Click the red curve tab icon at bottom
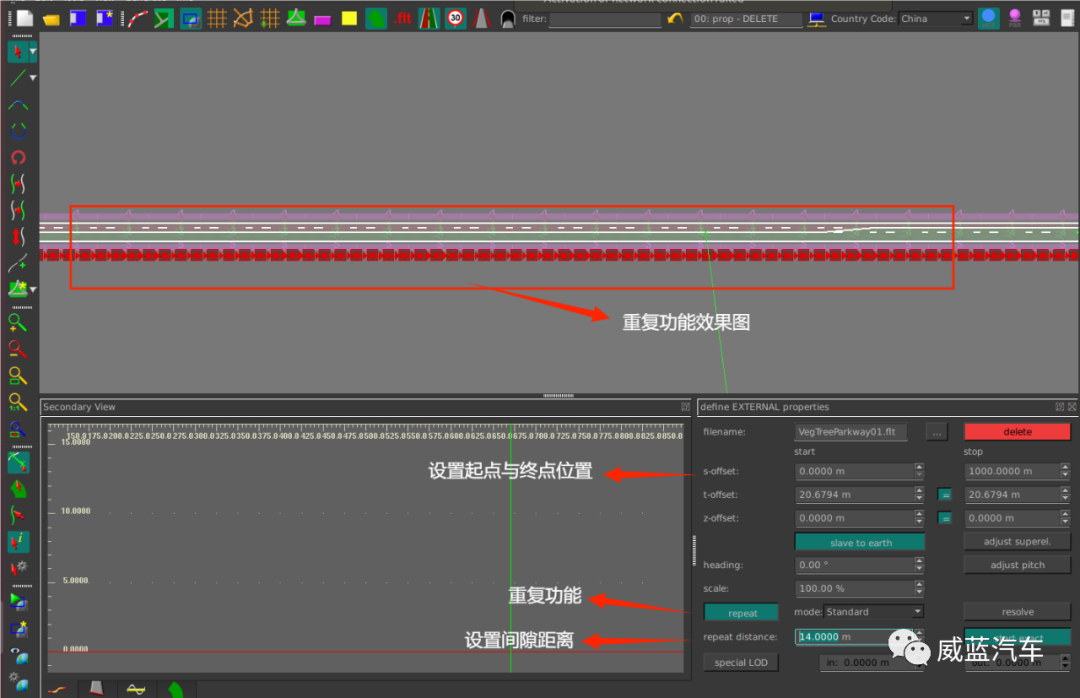The height and width of the screenshot is (698, 1080). point(58,689)
